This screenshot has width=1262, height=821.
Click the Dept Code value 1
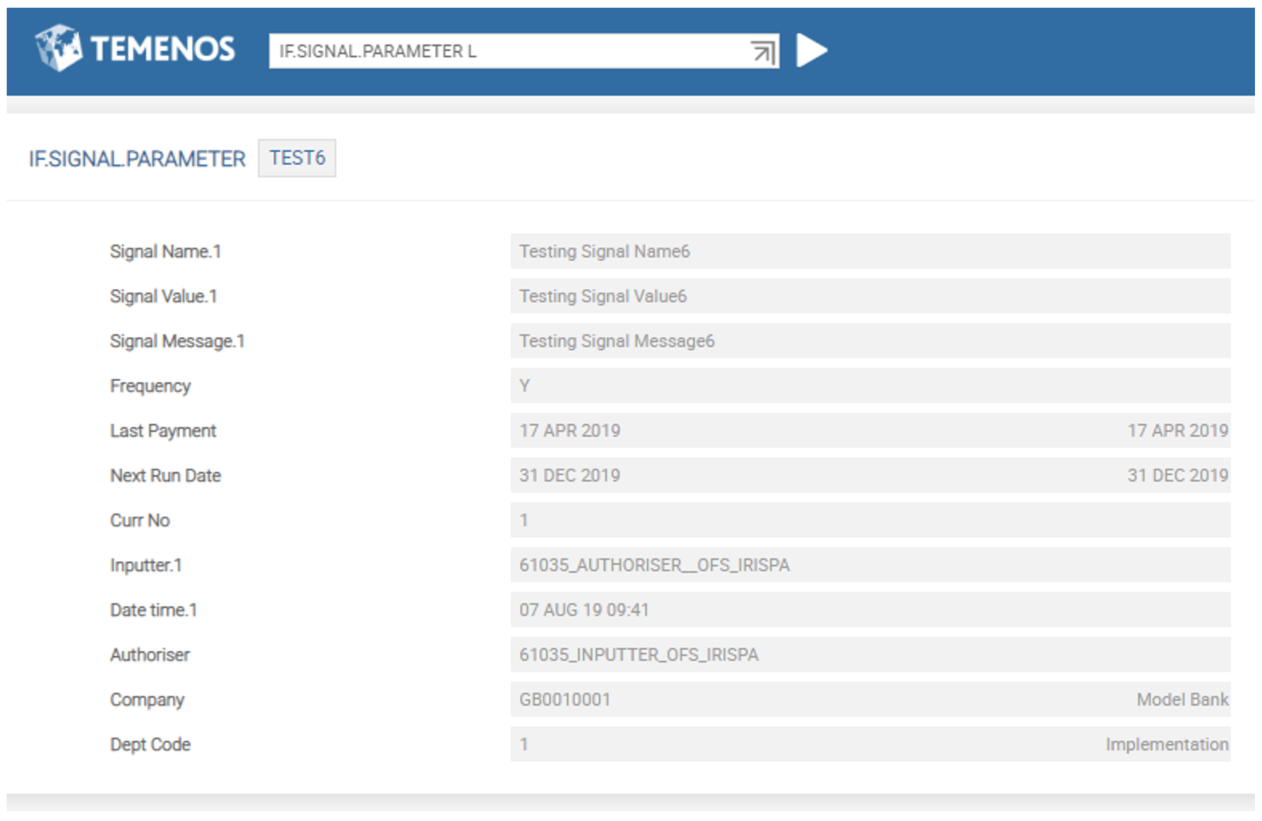[524, 745]
